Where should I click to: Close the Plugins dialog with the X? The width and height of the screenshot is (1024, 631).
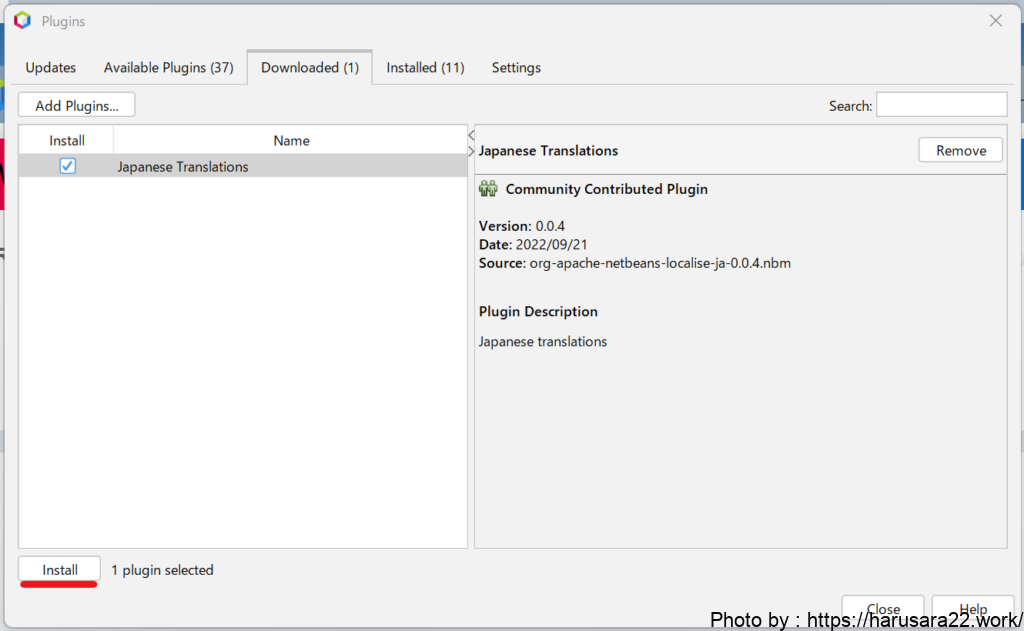(x=995, y=20)
